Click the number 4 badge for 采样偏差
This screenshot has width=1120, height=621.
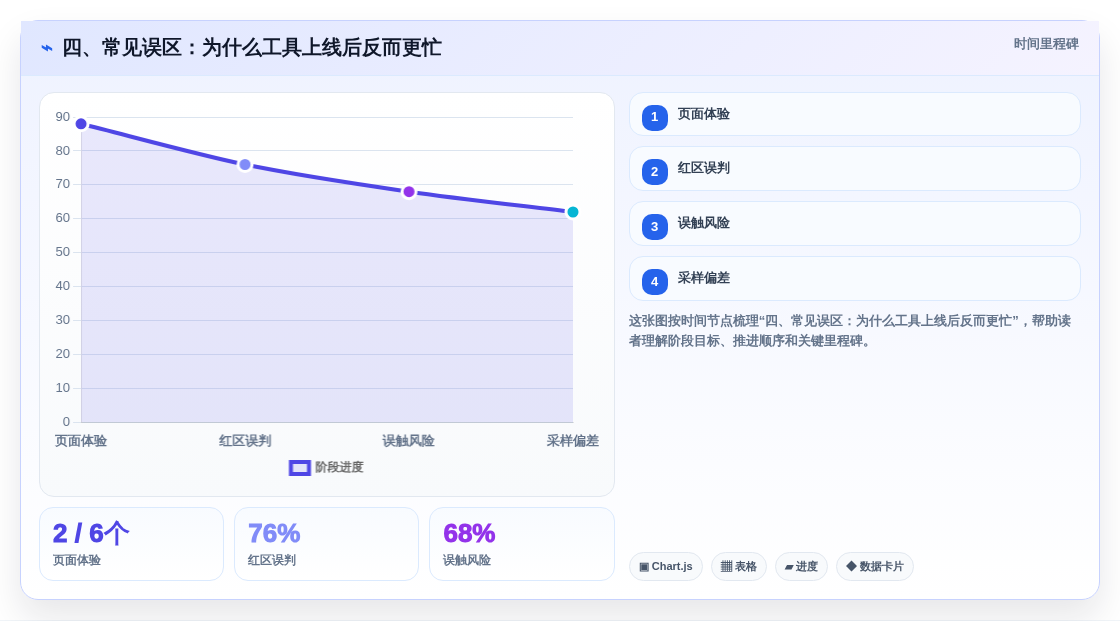pos(654,282)
